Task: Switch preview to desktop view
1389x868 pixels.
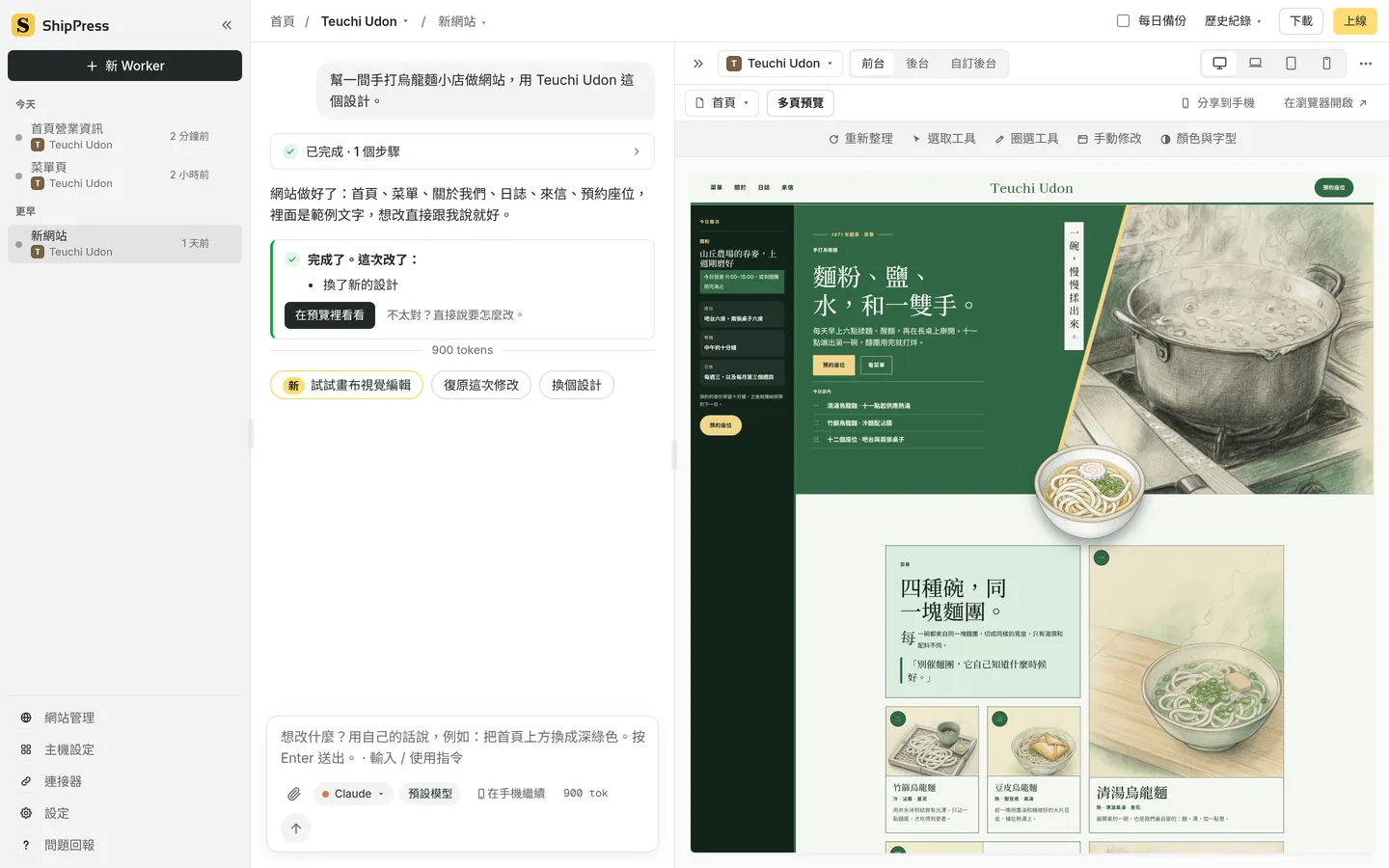Action: pos(1219,64)
